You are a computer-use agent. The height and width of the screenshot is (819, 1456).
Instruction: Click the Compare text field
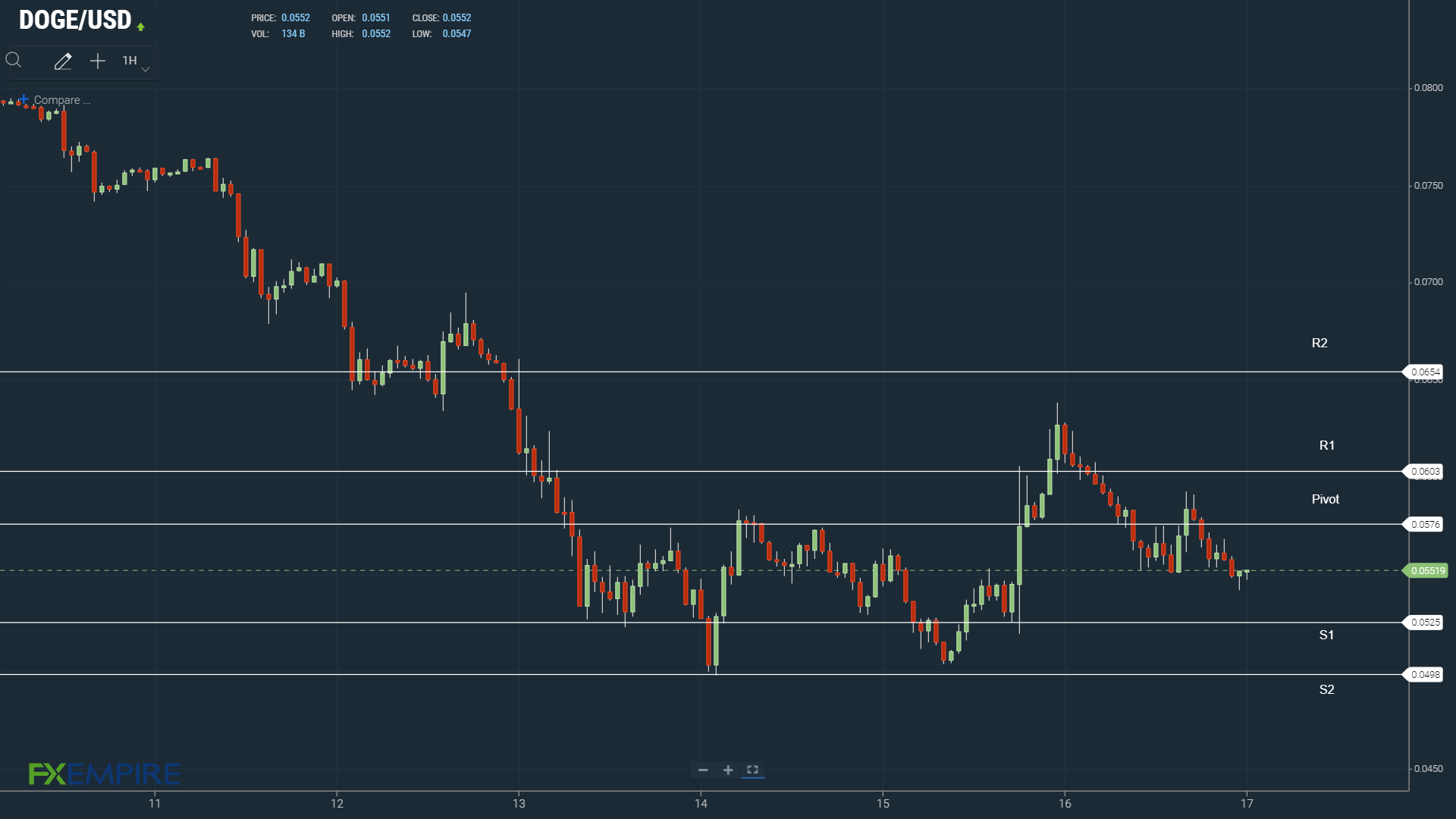(62, 100)
